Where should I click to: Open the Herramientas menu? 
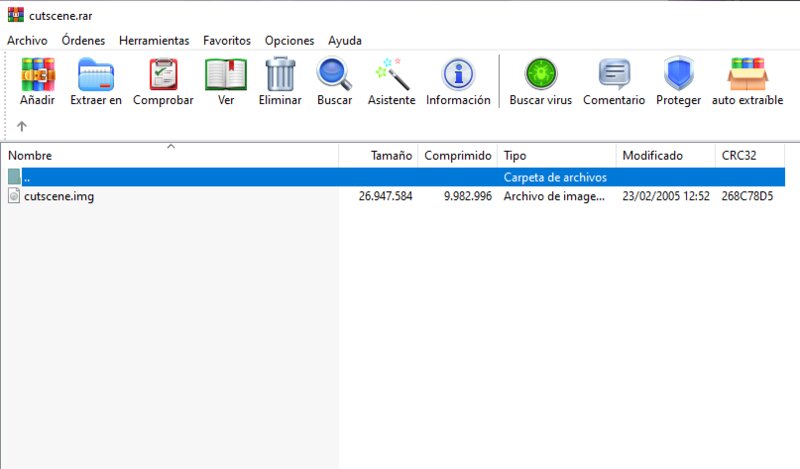(x=154, y=40)
